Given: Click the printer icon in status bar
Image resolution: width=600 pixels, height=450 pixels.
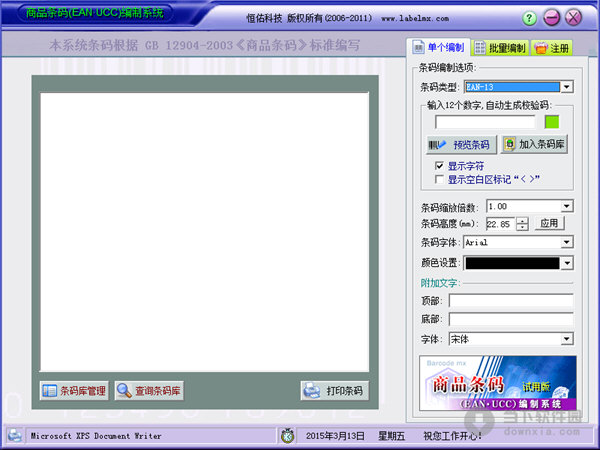Looking at the screenshot, I should click(x=15, y=435).
